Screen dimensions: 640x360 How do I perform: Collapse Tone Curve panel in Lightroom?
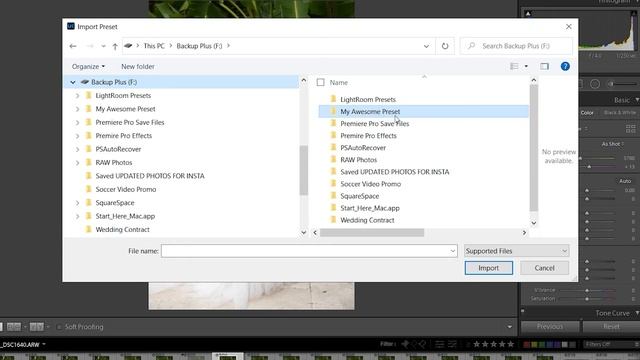pyautogui.click(x=637, y=313)
